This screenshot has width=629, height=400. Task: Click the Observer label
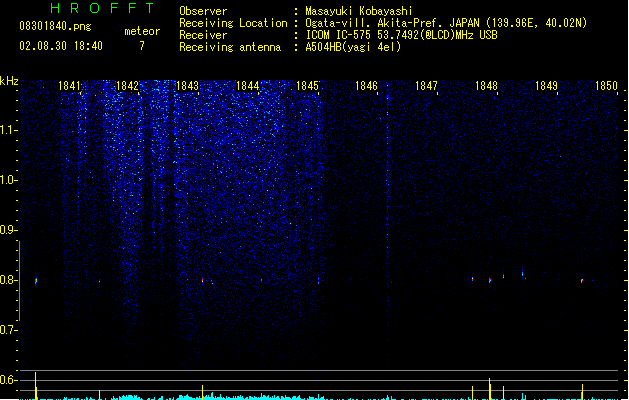[x=203, y=11]
